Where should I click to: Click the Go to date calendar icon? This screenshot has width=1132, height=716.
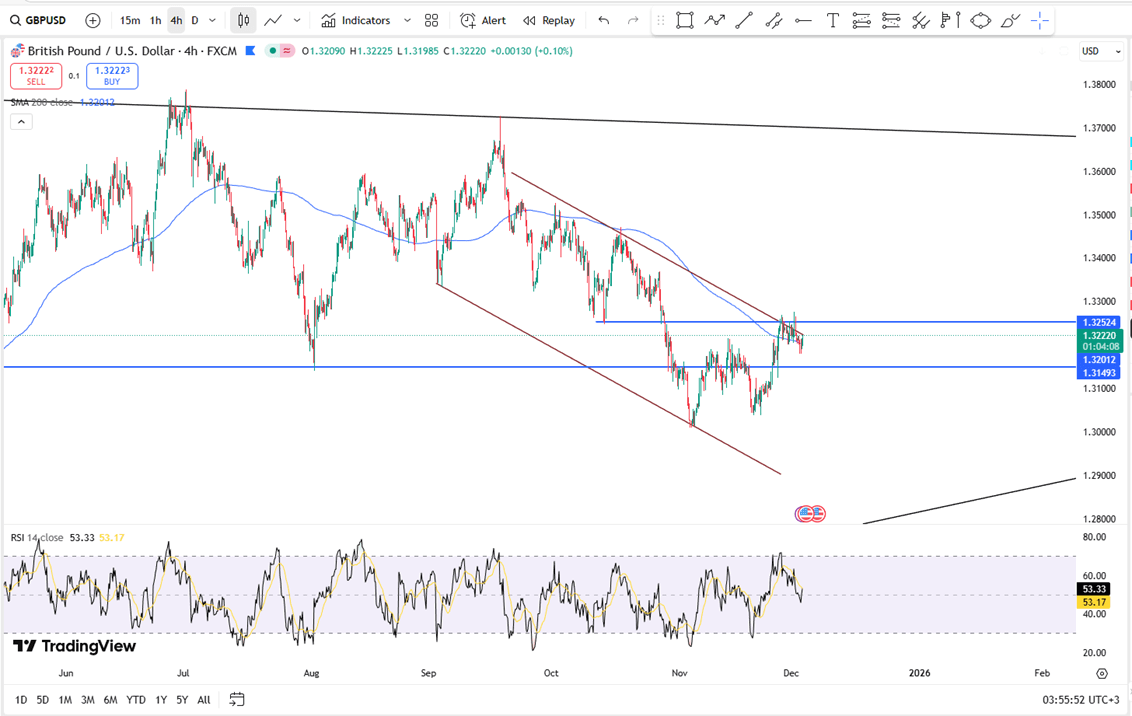[237, 700]
